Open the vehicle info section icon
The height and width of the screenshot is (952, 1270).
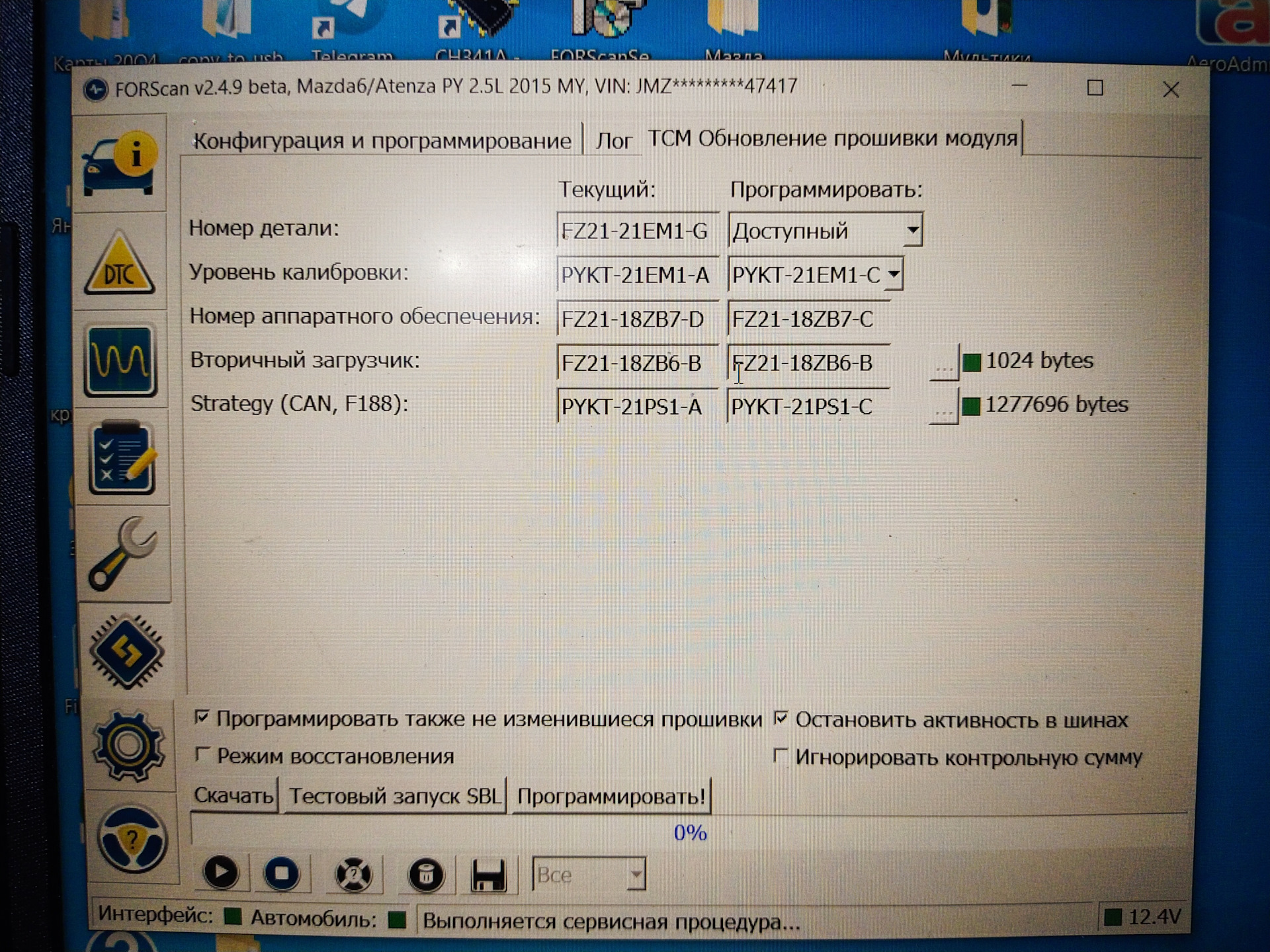click(120, 163)
